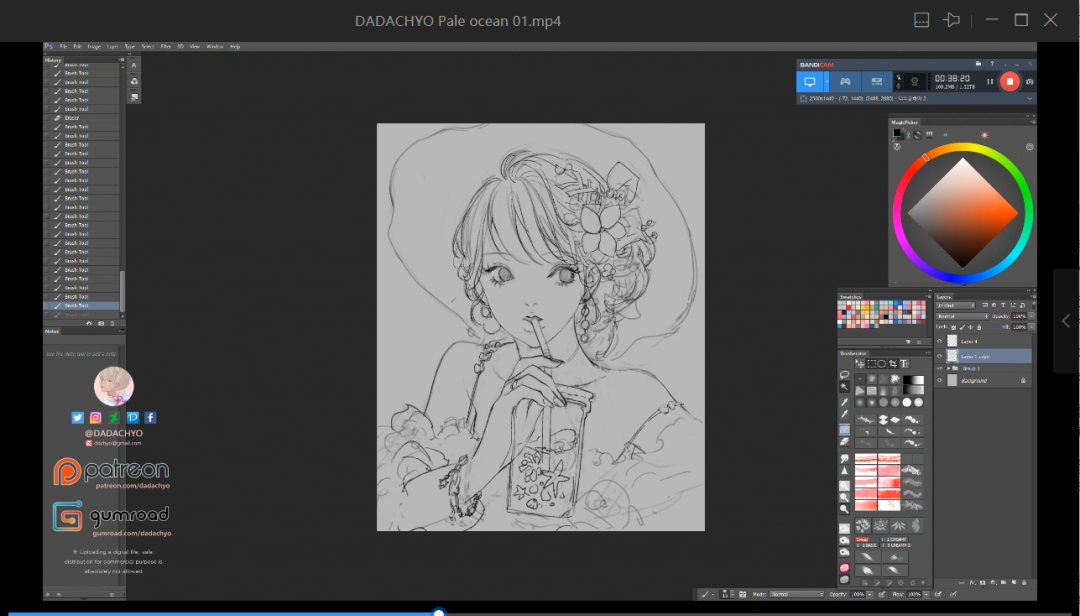Open Bandicam output folder icon
The height and width of the screenshot is (616, 1080).
tap(978, 64)
